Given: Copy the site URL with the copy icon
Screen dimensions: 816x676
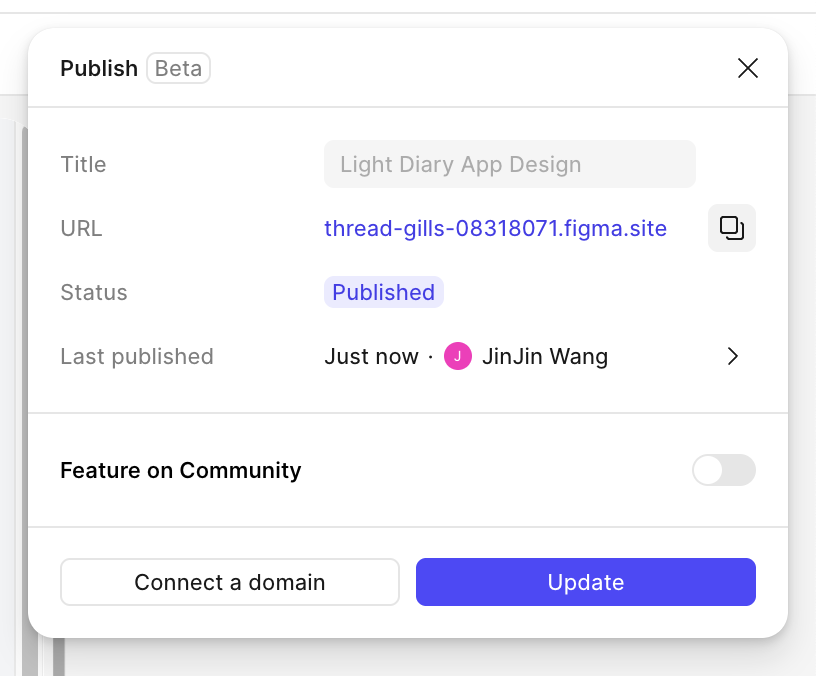Looking at the screenshot, I should click(x=732, y=228).
